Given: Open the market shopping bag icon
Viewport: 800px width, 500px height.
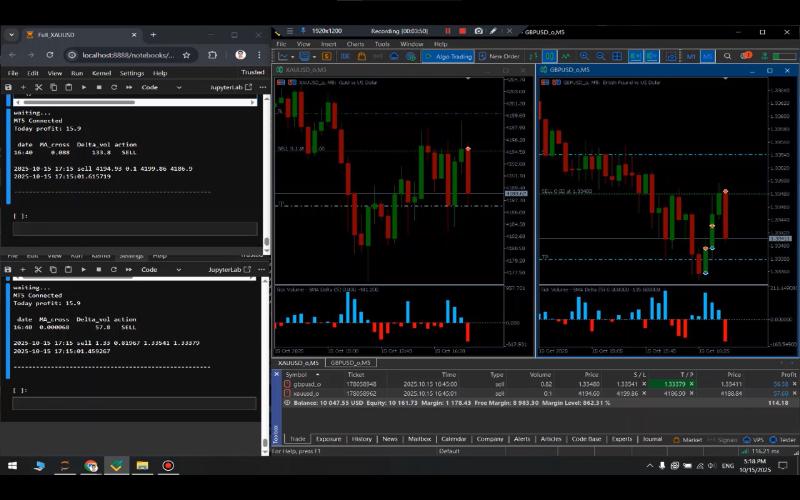Looking at the screenshot, I should [361, 56].
